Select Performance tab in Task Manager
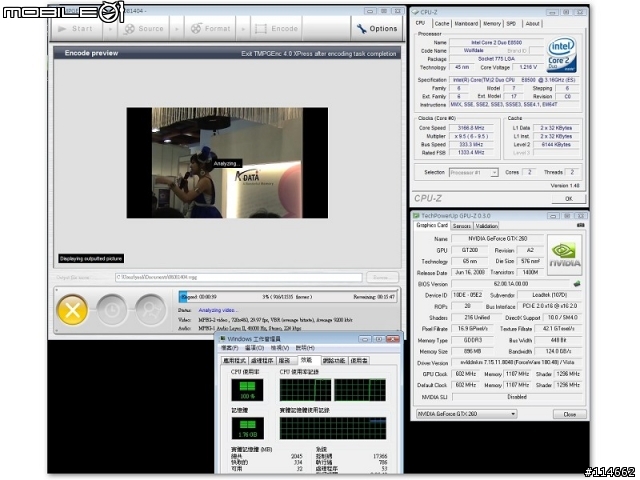This screenshot has width=640, height=480. point(307,360)
